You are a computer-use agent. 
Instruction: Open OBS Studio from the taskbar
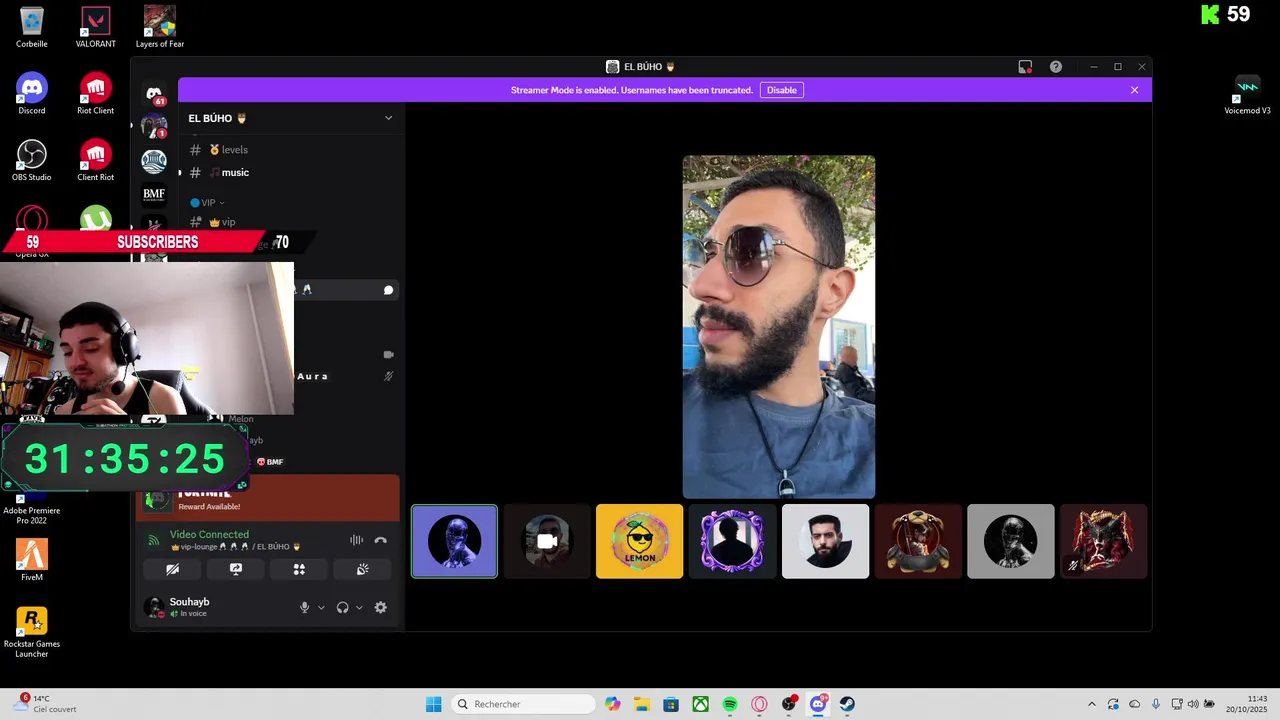(x=789, y=704)
